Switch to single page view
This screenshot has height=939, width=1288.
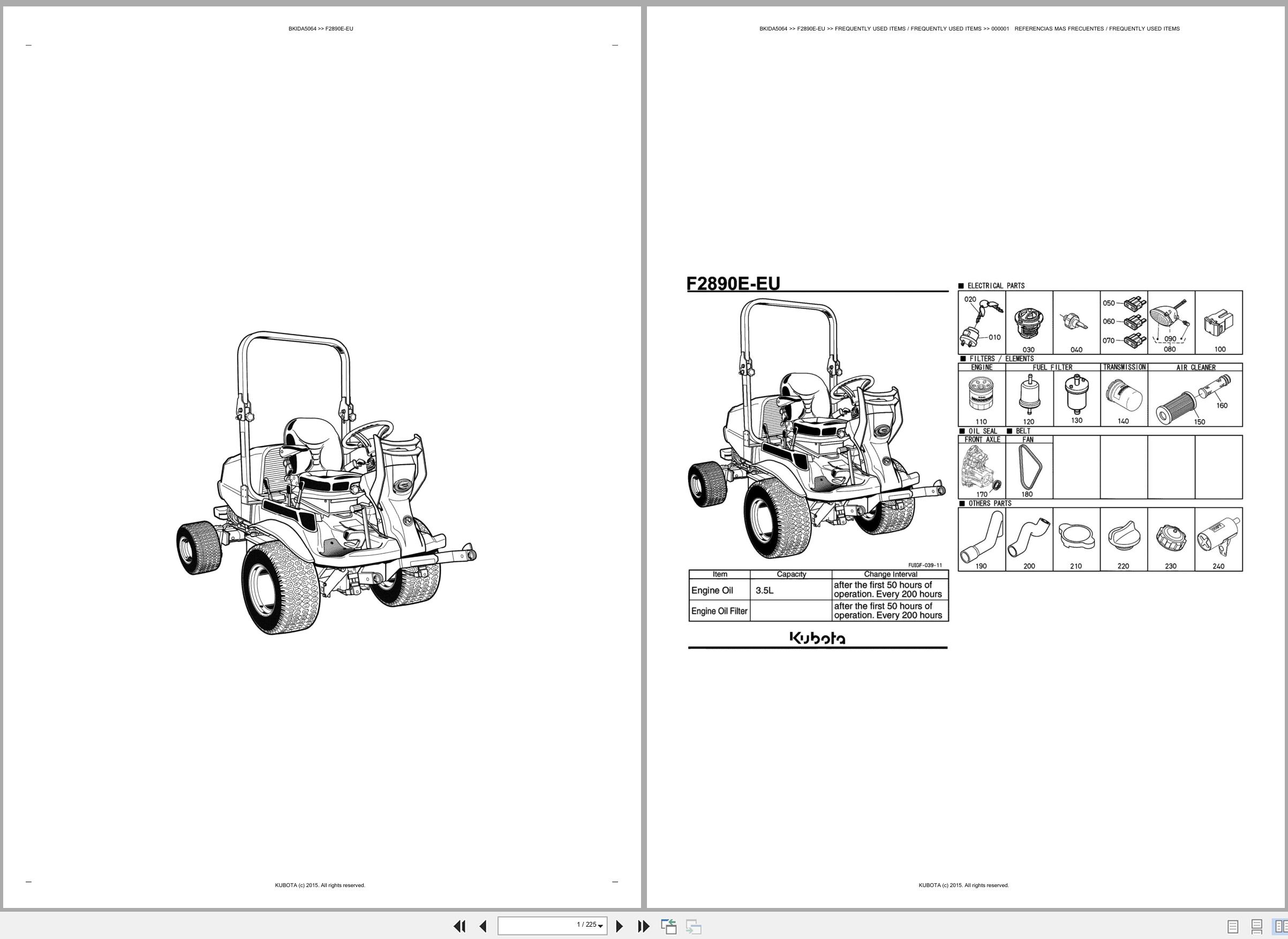[1233, 927]
